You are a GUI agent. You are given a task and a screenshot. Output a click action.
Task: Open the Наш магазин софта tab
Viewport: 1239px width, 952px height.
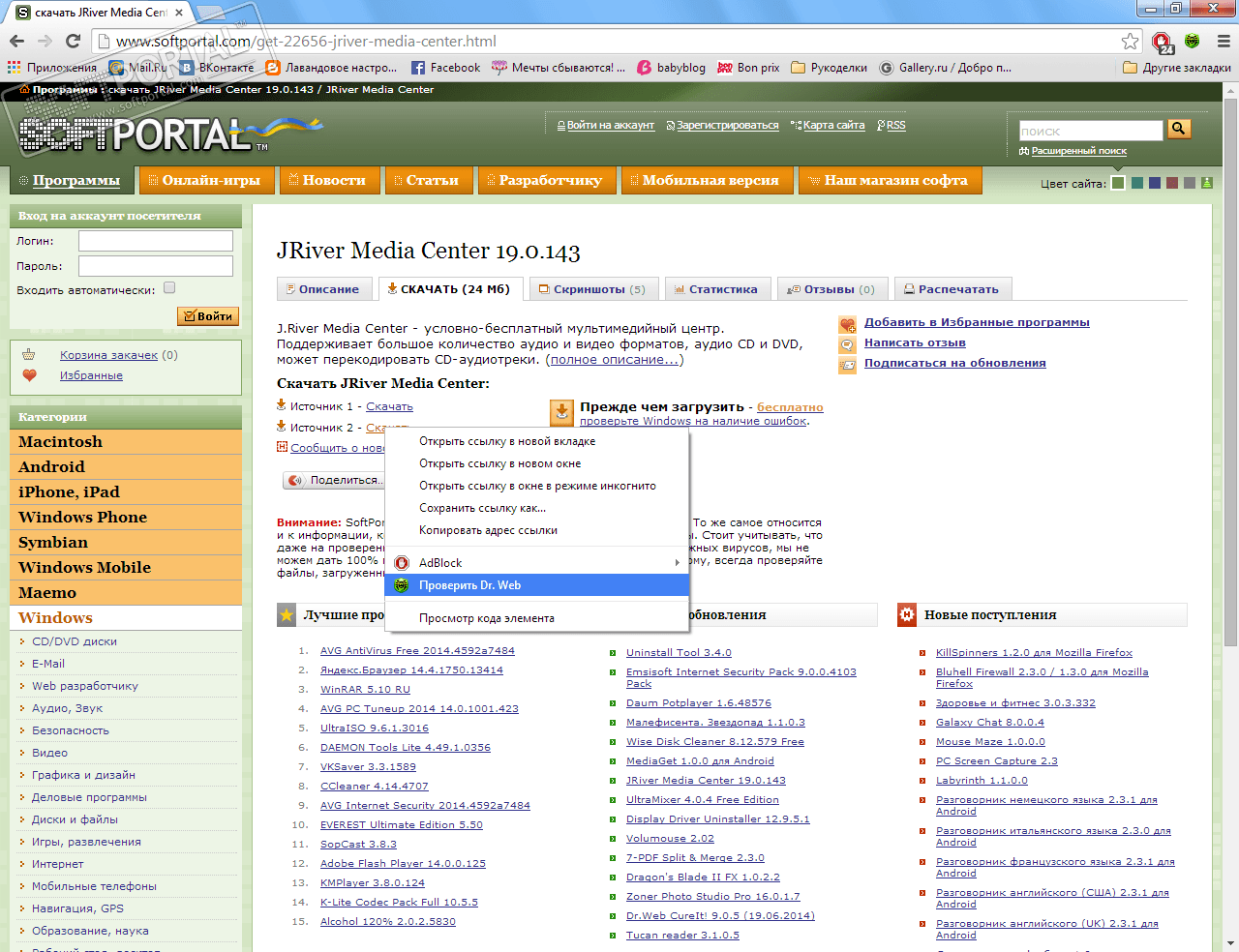pyautogui.click(x=891, y=180)
